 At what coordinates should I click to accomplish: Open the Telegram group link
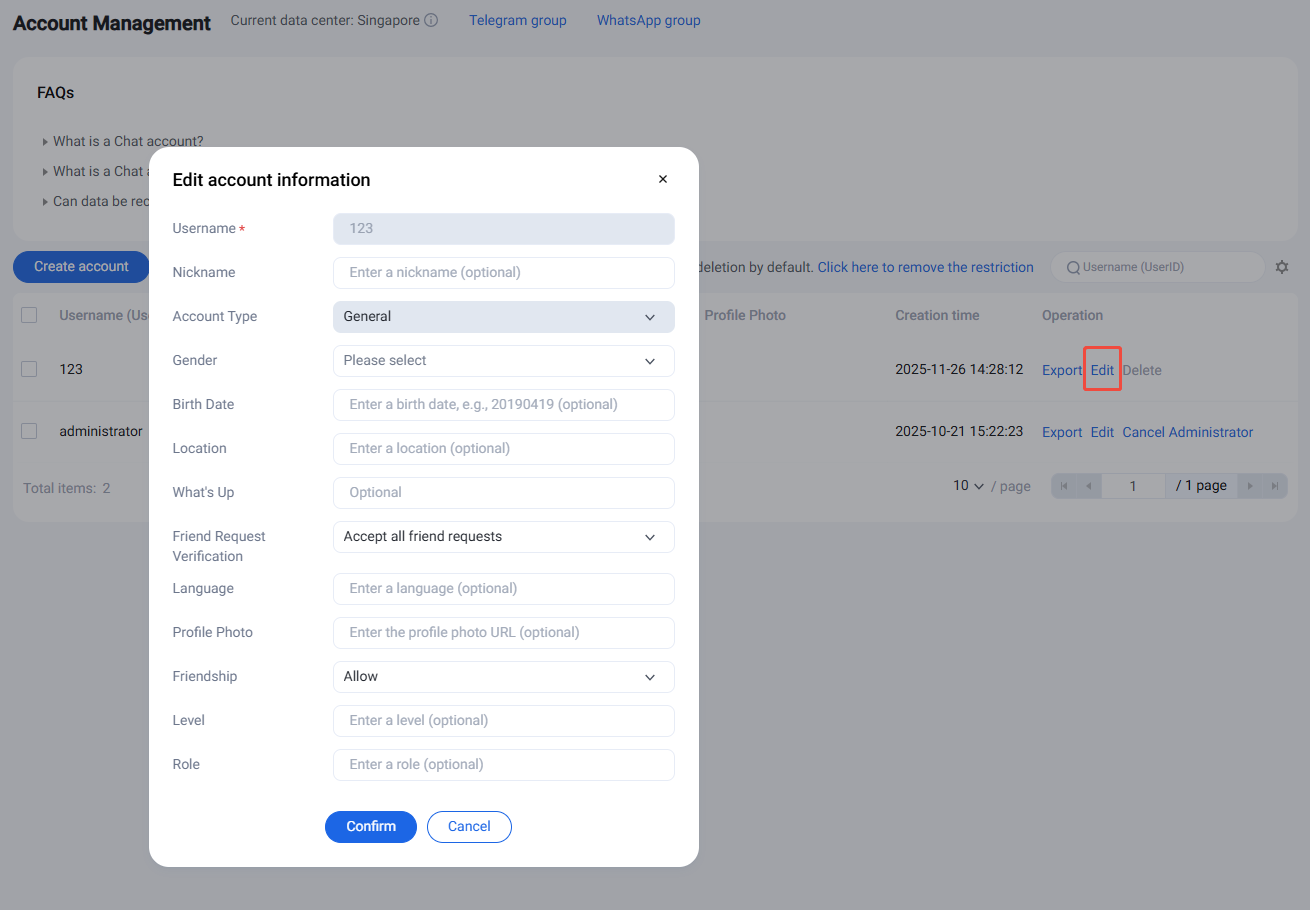[517, 20]
